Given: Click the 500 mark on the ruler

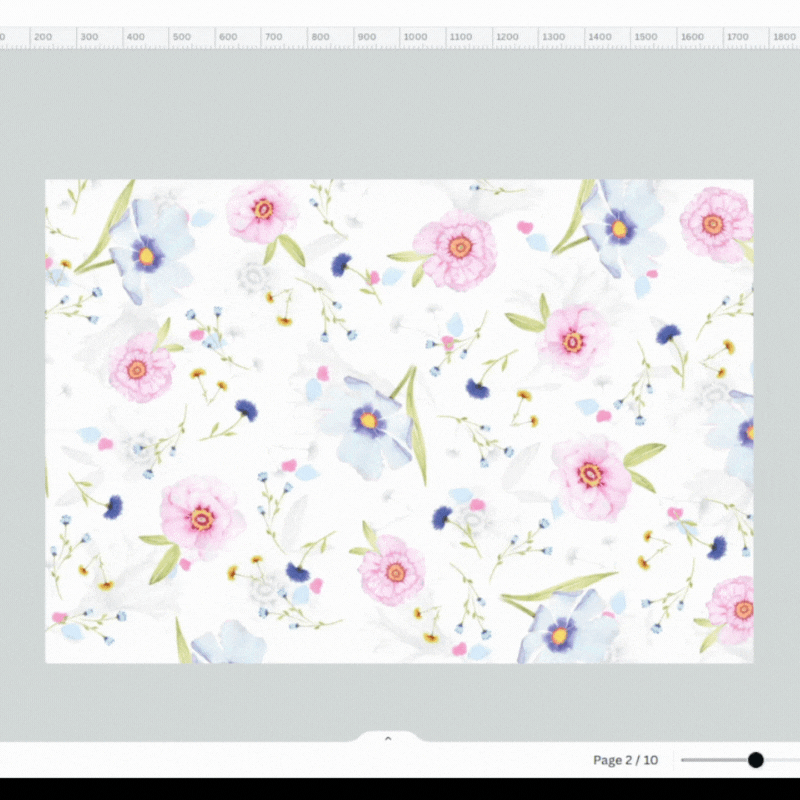Looking at the screenshot, I should 181,37.
